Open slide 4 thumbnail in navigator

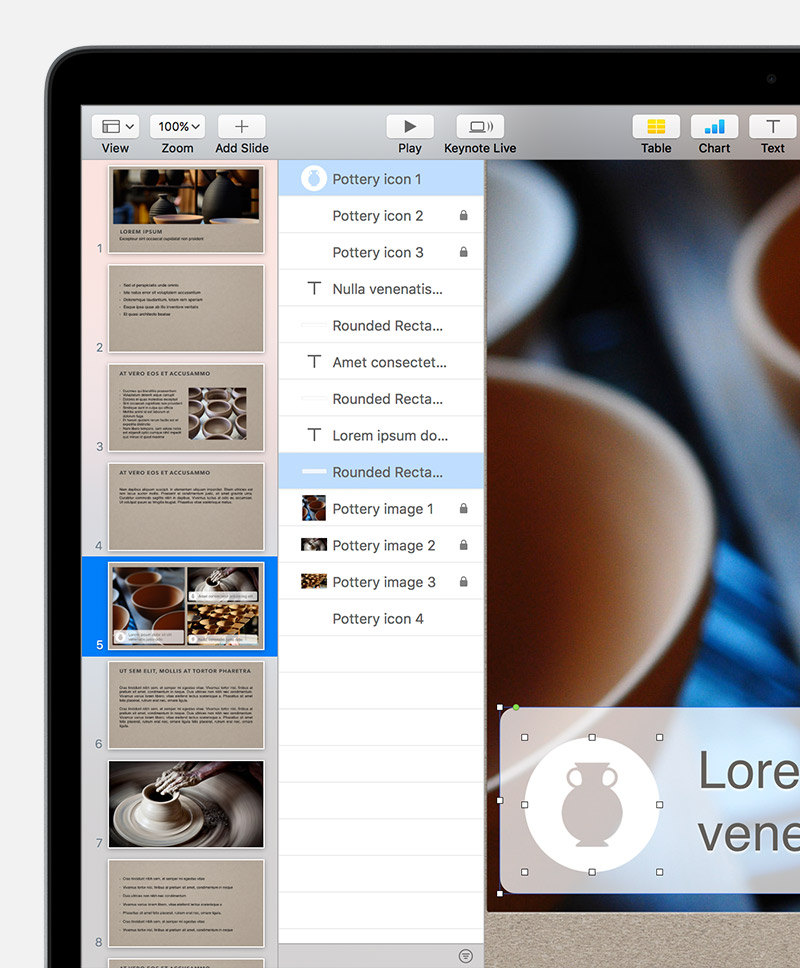pyautogui.click(x=186, y=507)
